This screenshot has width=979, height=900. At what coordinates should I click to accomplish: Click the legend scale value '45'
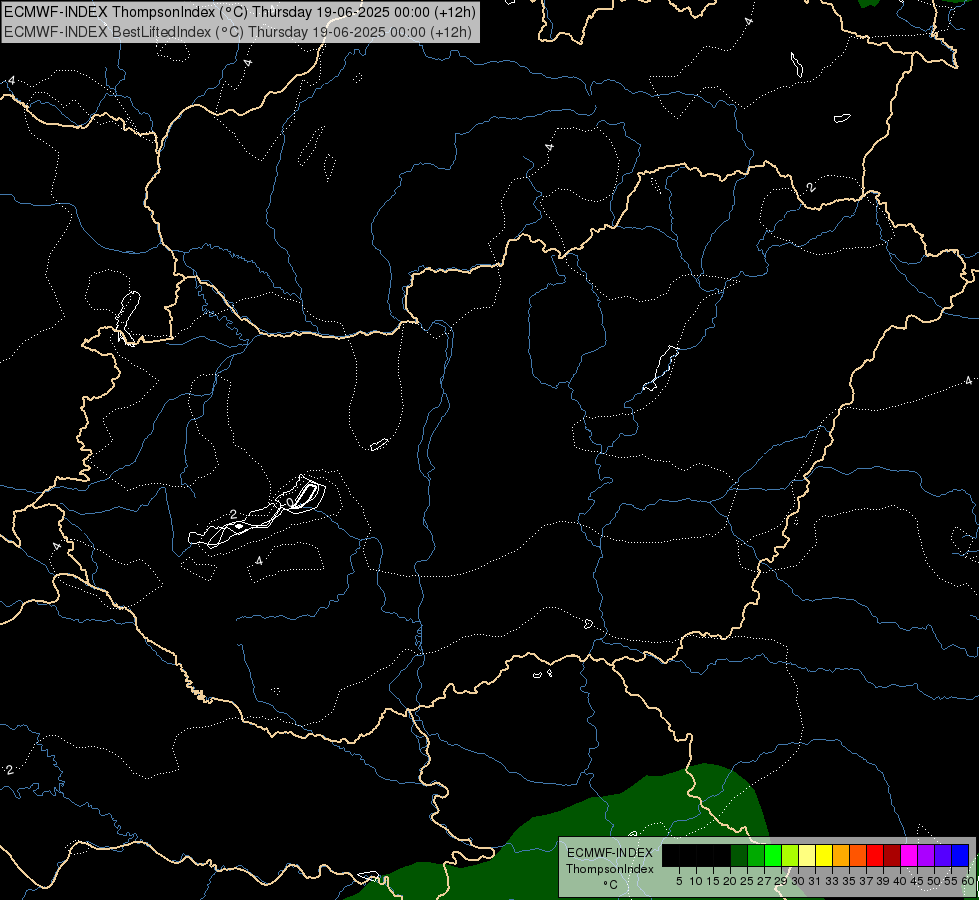point(917,881)
